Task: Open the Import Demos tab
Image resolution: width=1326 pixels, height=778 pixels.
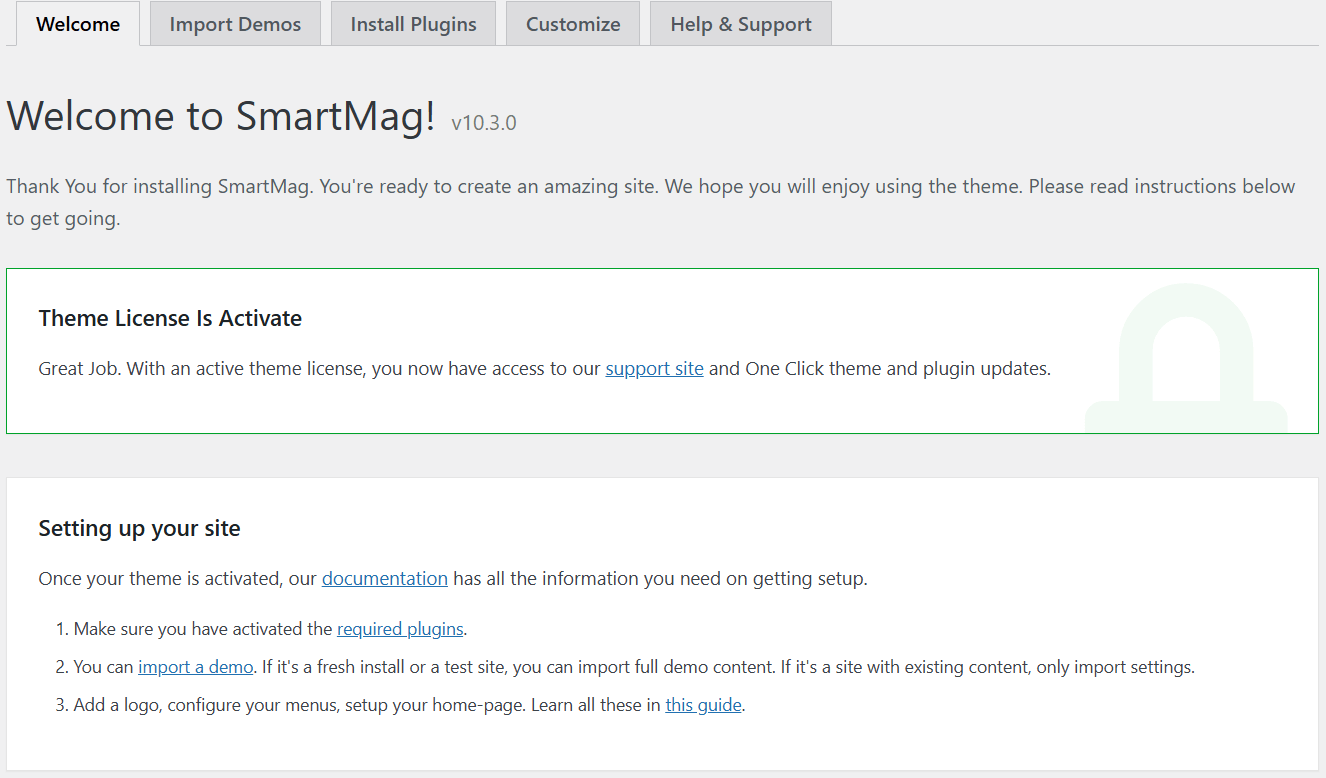Action: 235,24
